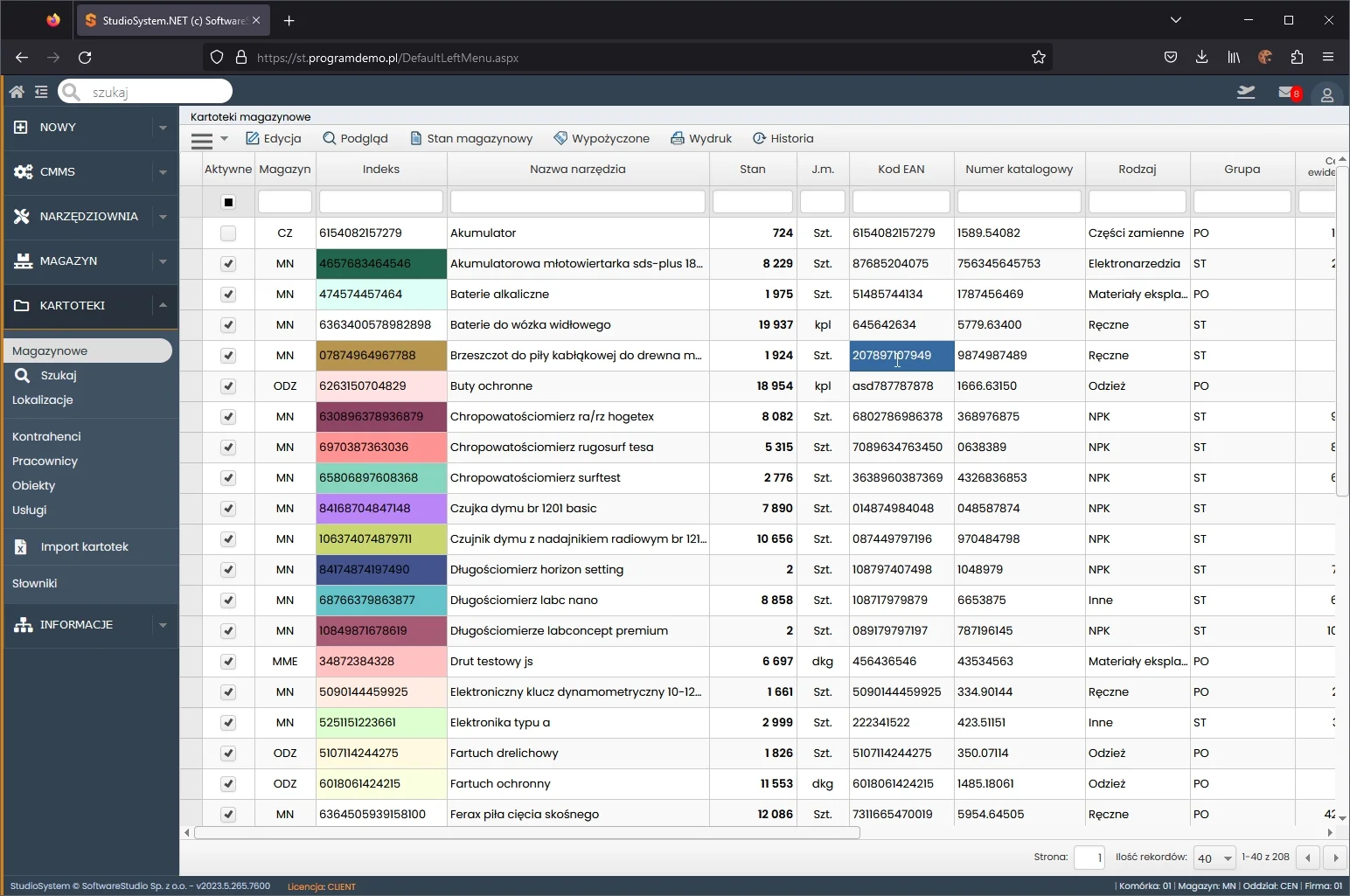Click the Nazwa narzędzia filter field

(577, 202)
